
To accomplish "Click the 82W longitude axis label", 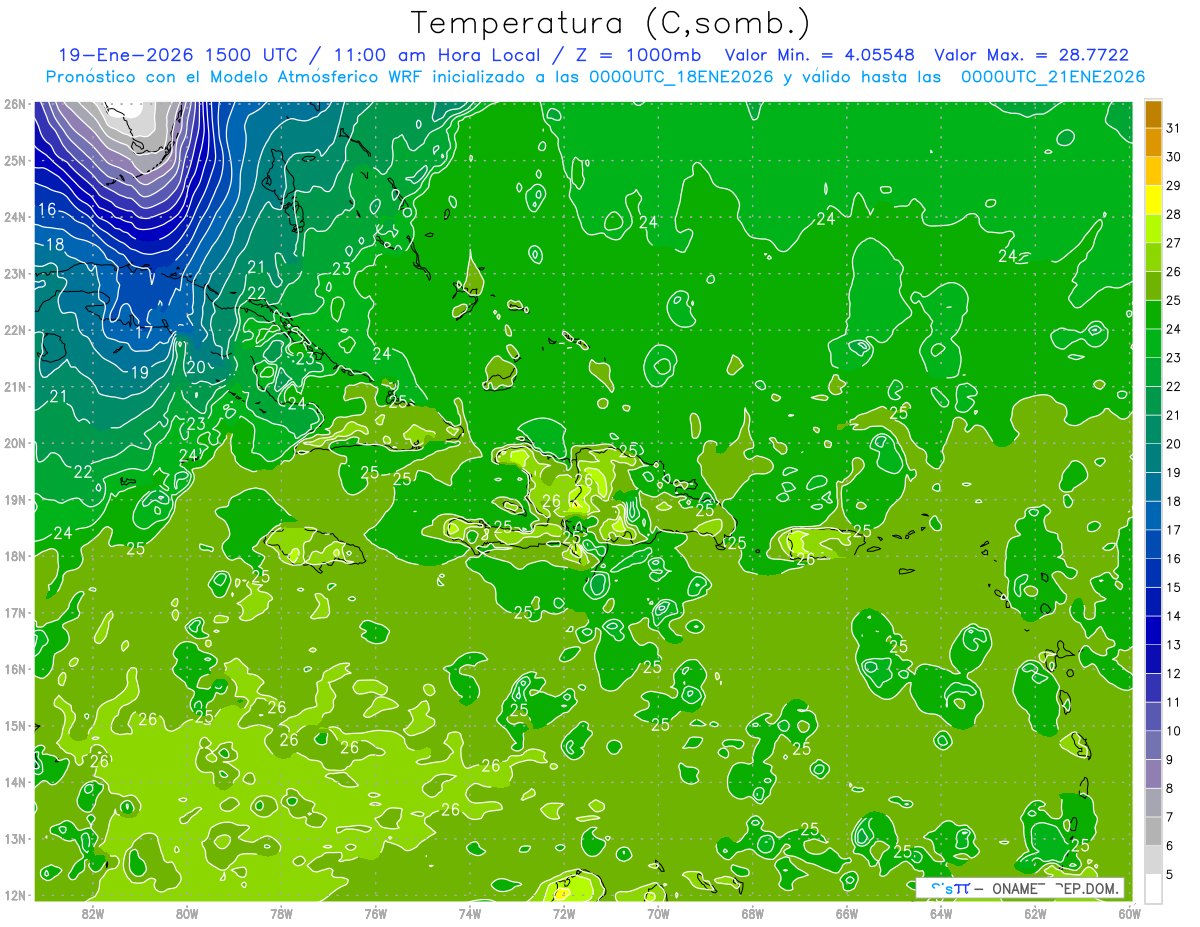I will (93, 913).
